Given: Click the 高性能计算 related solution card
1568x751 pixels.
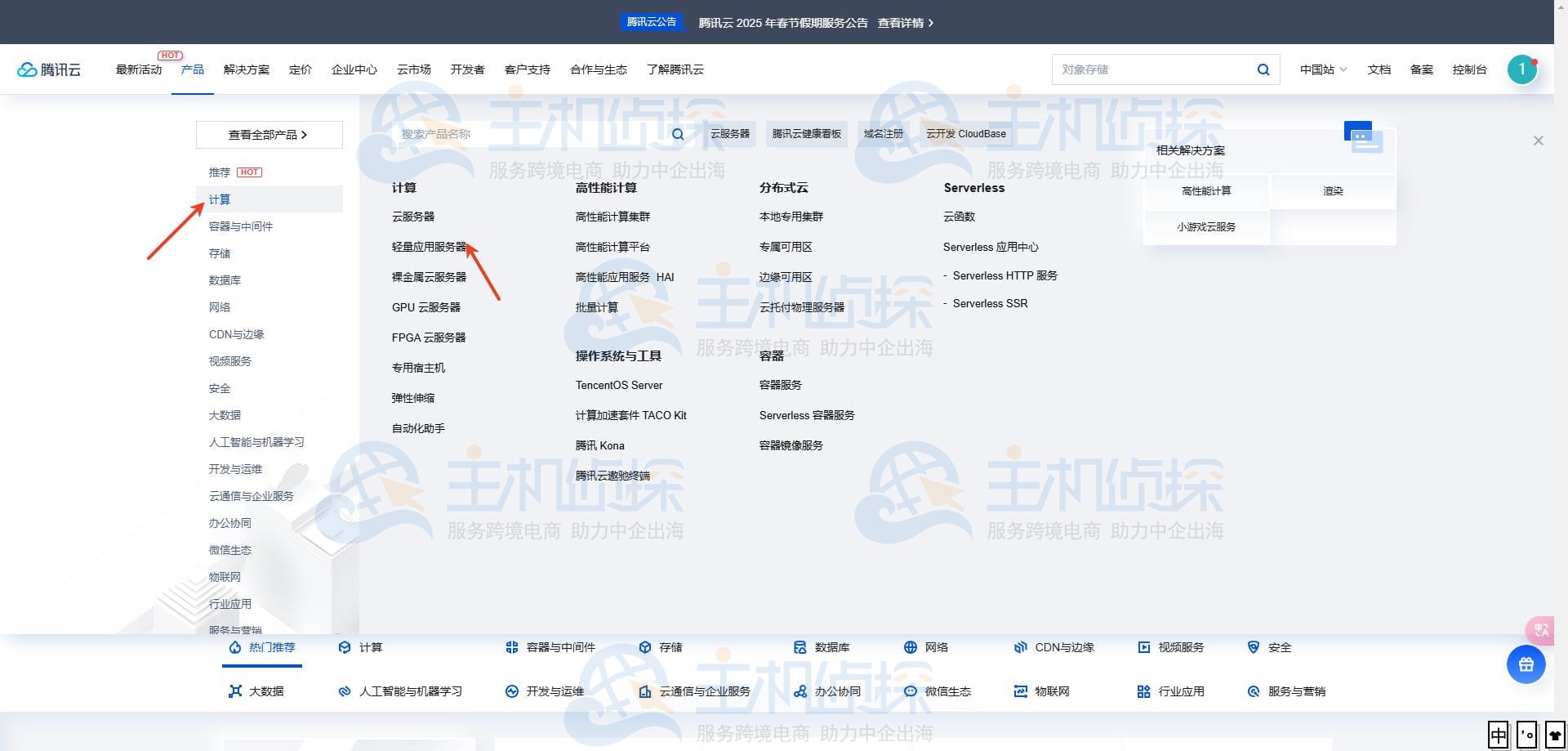Looking at the screenshot, I should tap(1206, 191).
